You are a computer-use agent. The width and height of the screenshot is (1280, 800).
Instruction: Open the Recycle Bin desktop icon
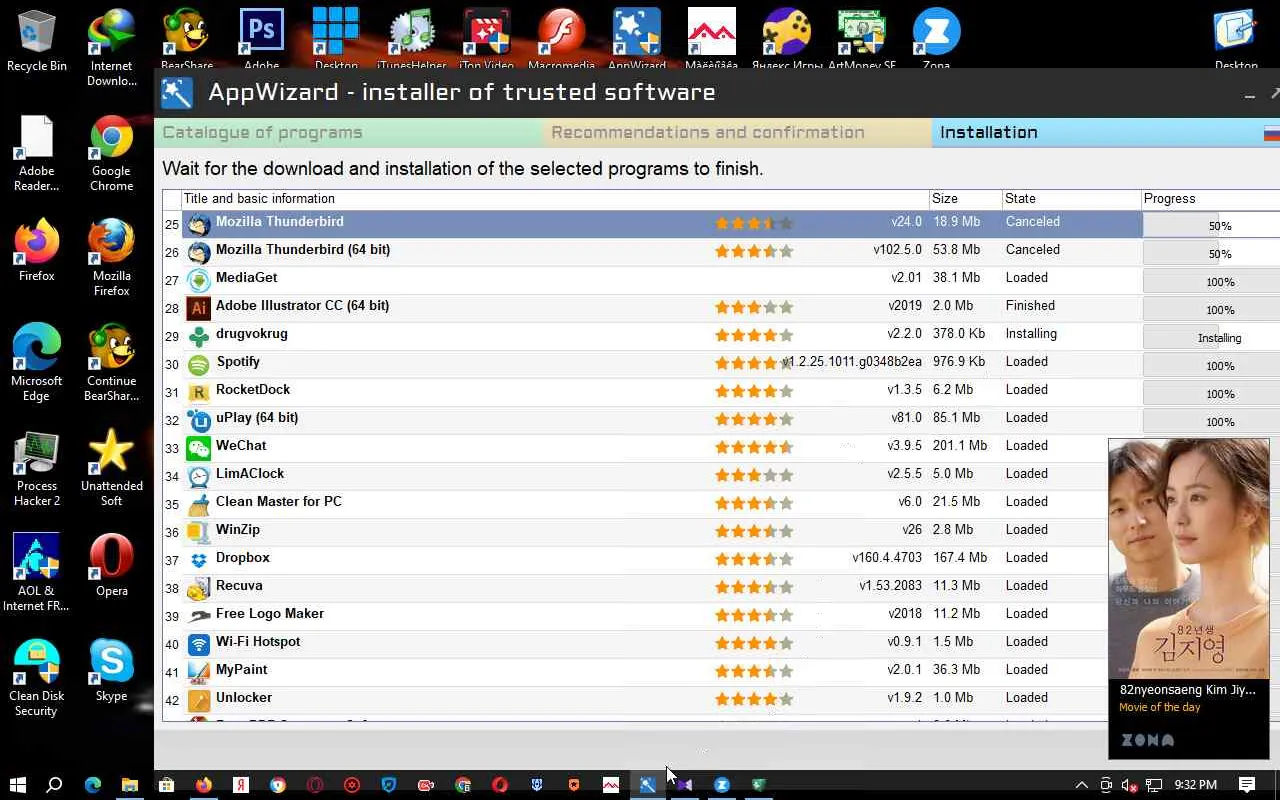(37, 40)
